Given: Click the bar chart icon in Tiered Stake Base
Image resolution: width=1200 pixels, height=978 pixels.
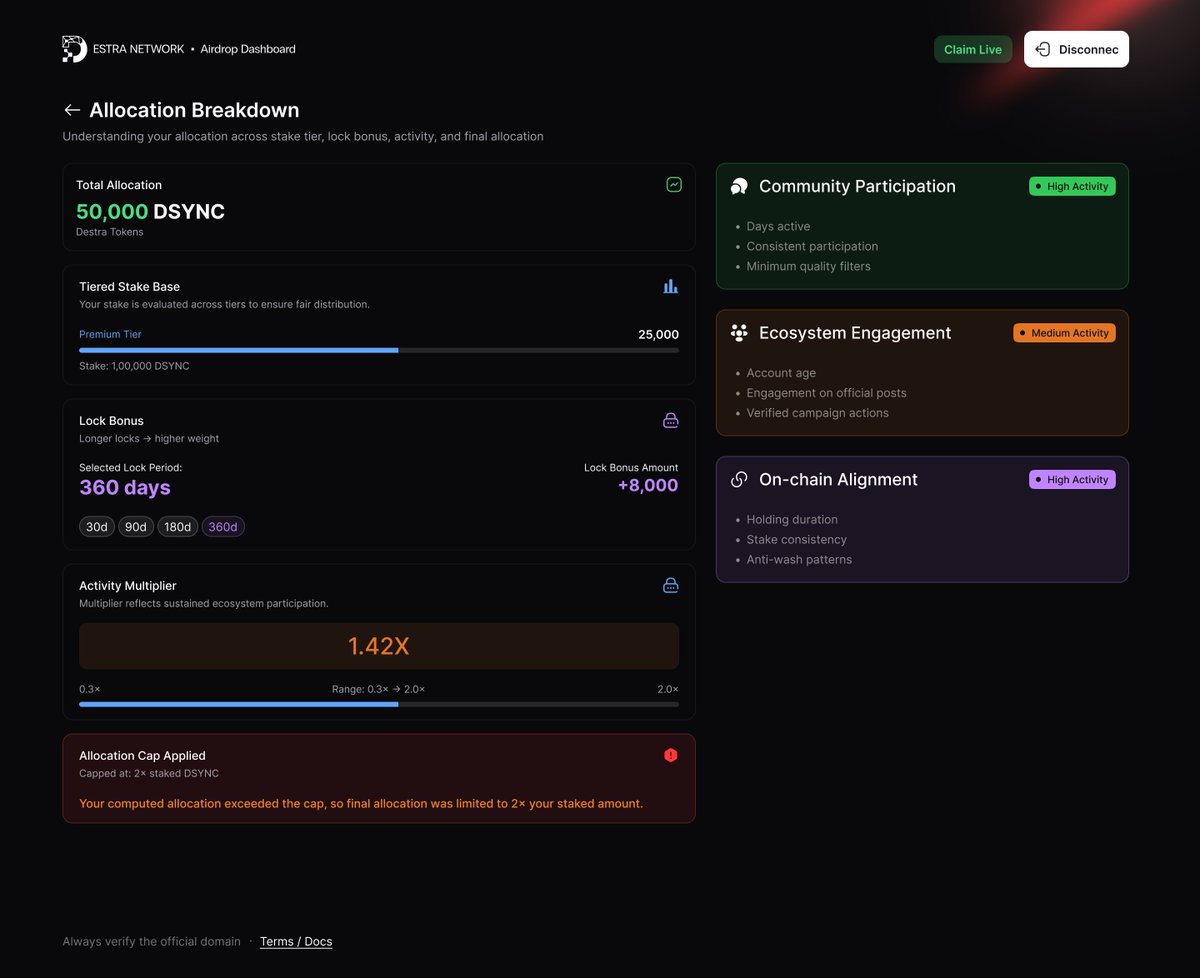Looking at the screenshot, I should 671,286.
